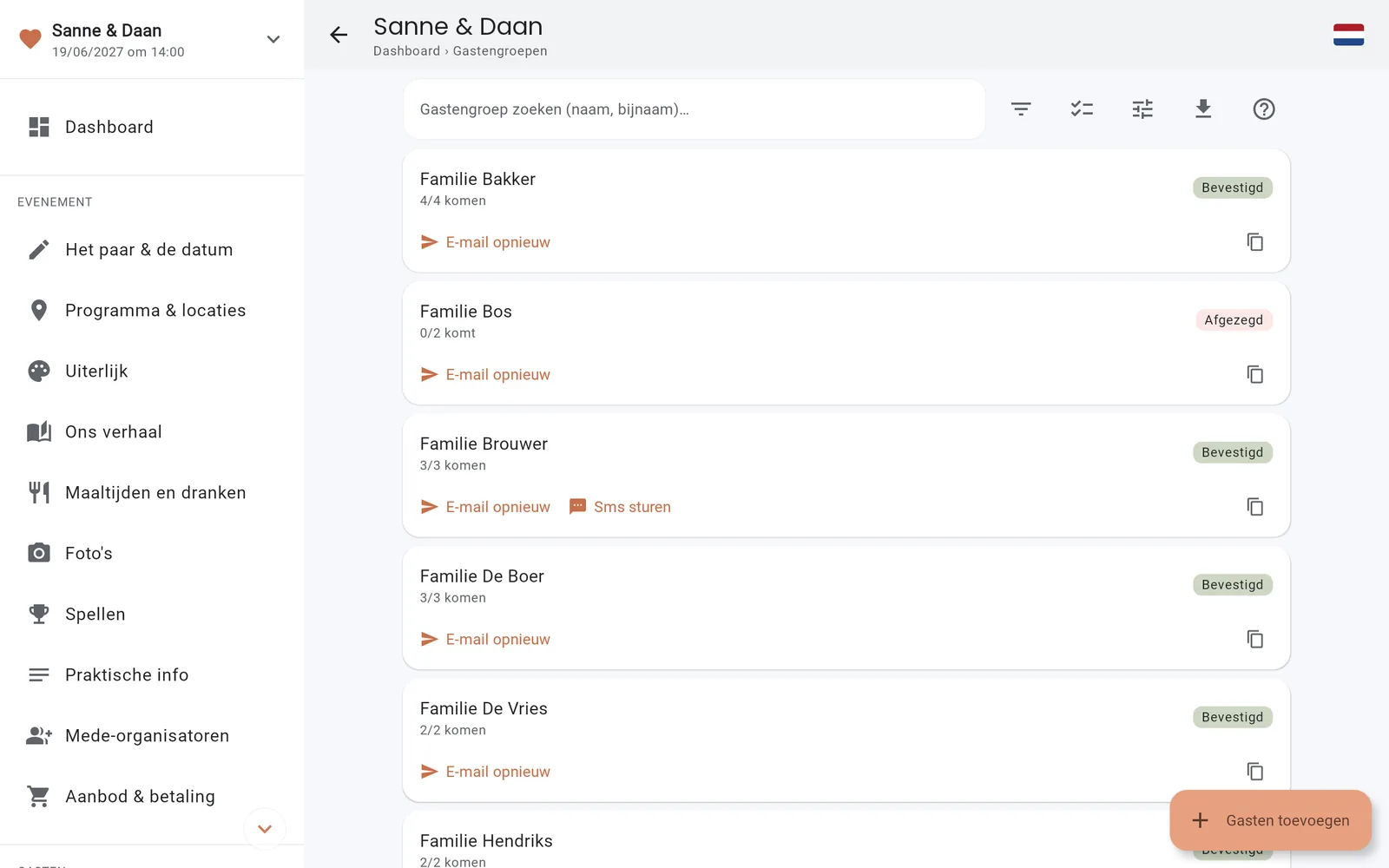Send SMS to Familie Brouwer
The width and height of the screenshot is (1389, 868).
(620, 507)
